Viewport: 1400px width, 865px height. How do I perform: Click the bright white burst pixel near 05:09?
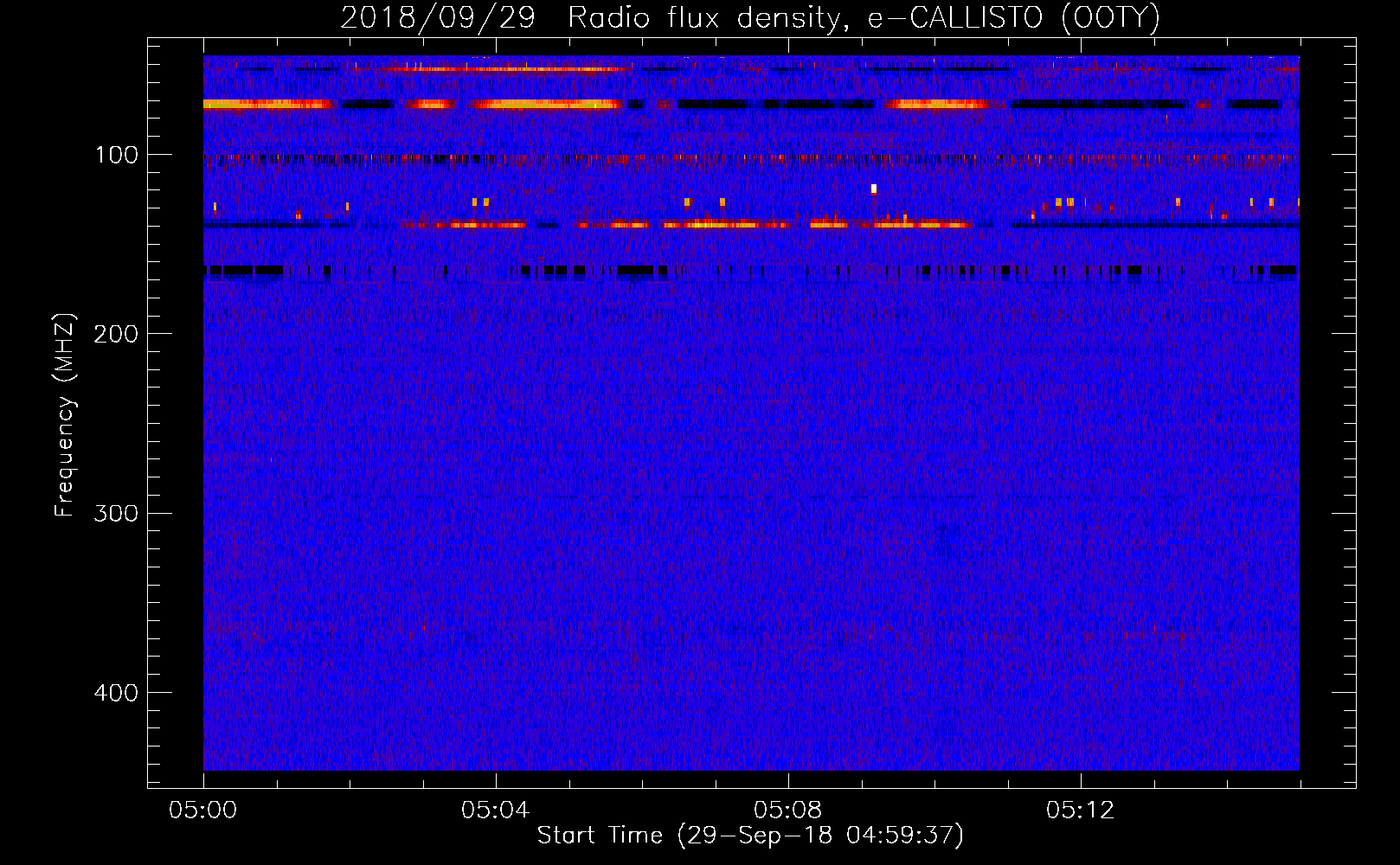click(874, 189)
